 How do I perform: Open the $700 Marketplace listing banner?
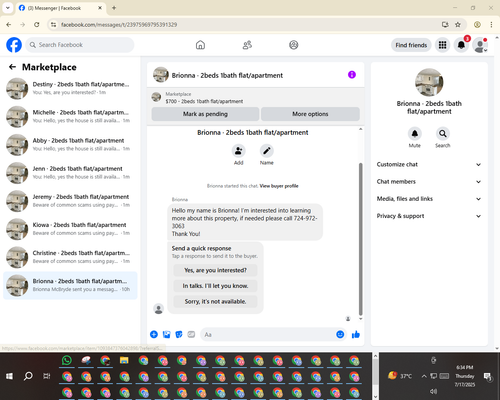[256, 98]
